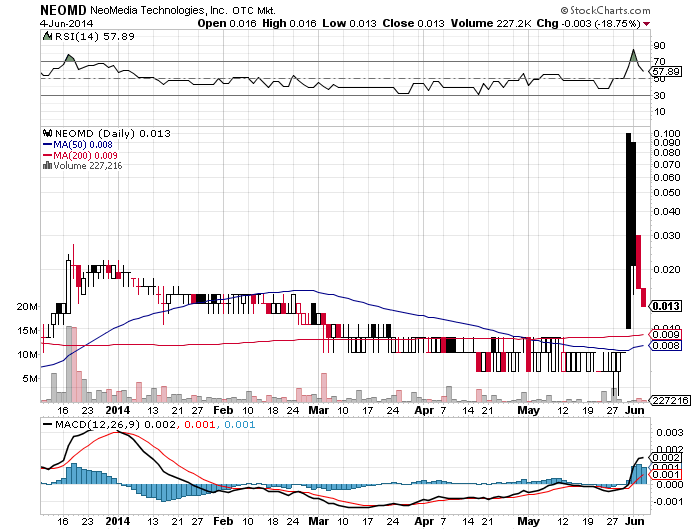700x530 pixels.
Task: Click the 'High 0.016' value
Action: [x=289, y=23]
